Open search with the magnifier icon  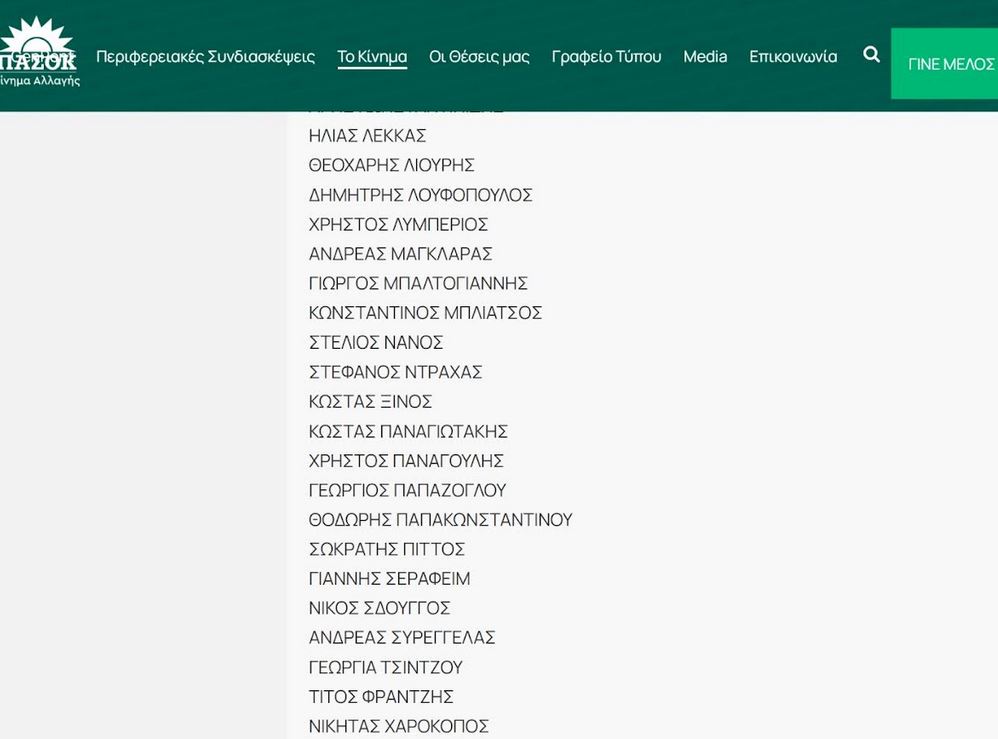(x=871, y=55)
